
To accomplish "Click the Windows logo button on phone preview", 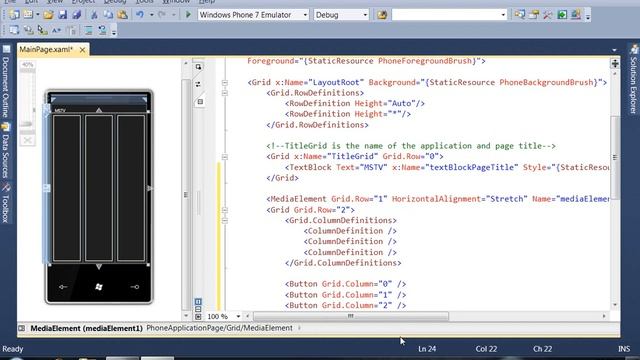I will [99, 287].
